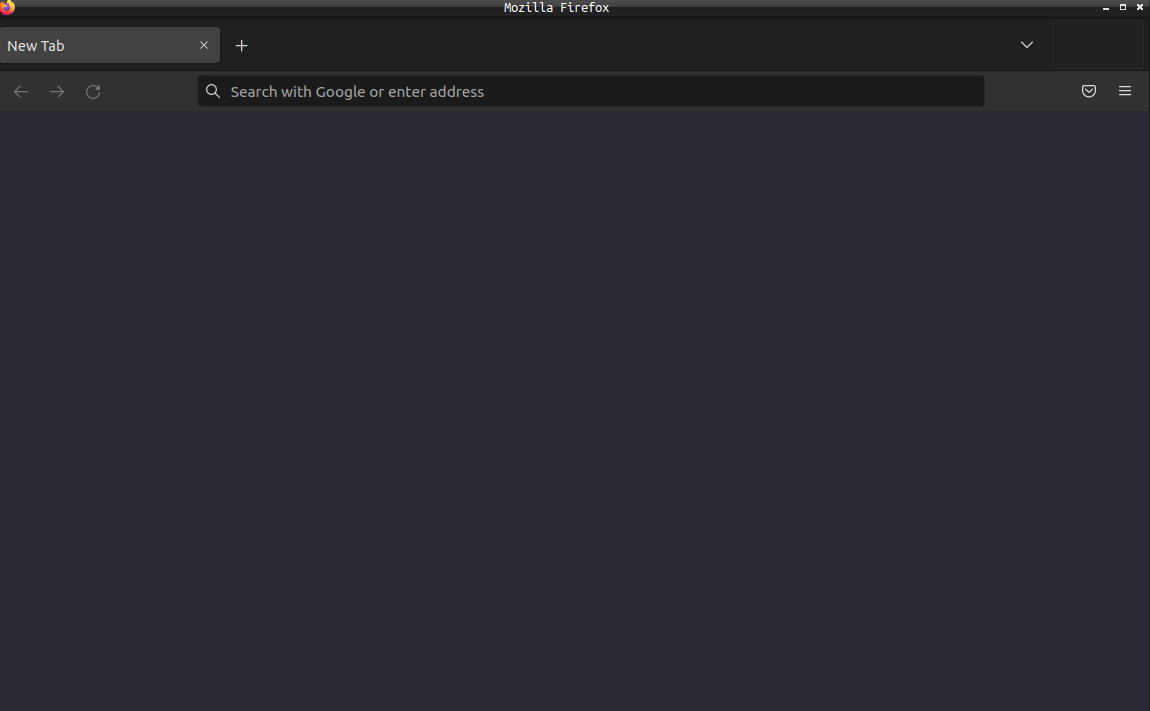Open a new tab with plus button
The image size is (1150, 711).
click(241, 45)
